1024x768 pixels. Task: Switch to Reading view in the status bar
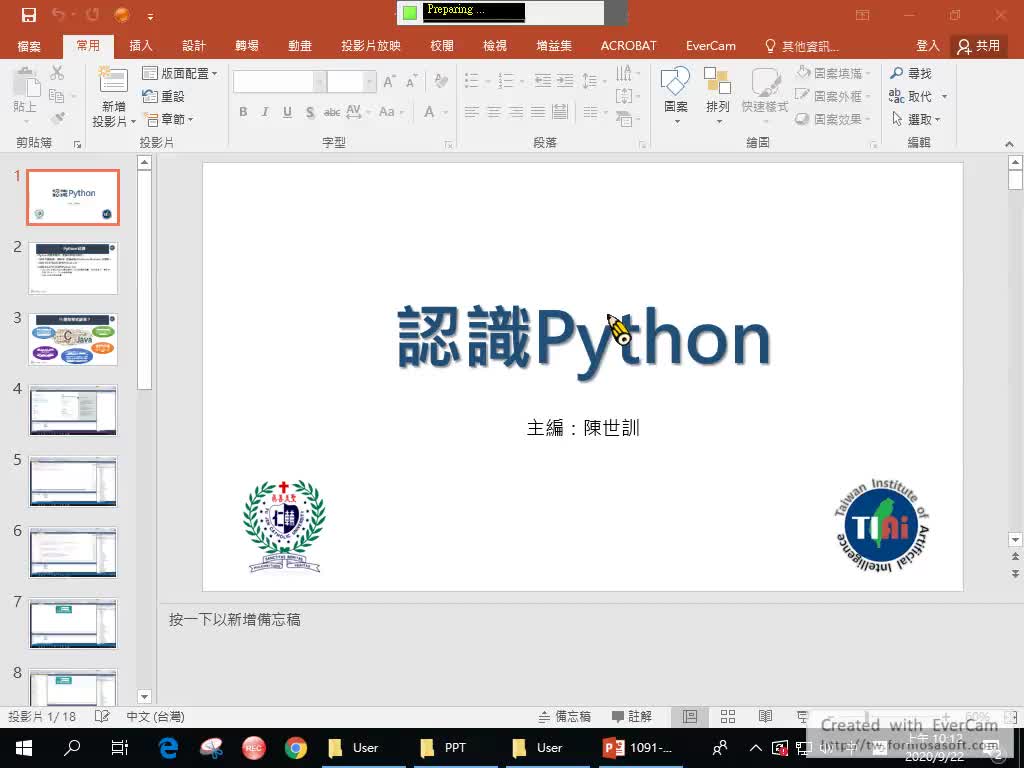[x=765, y=716]
